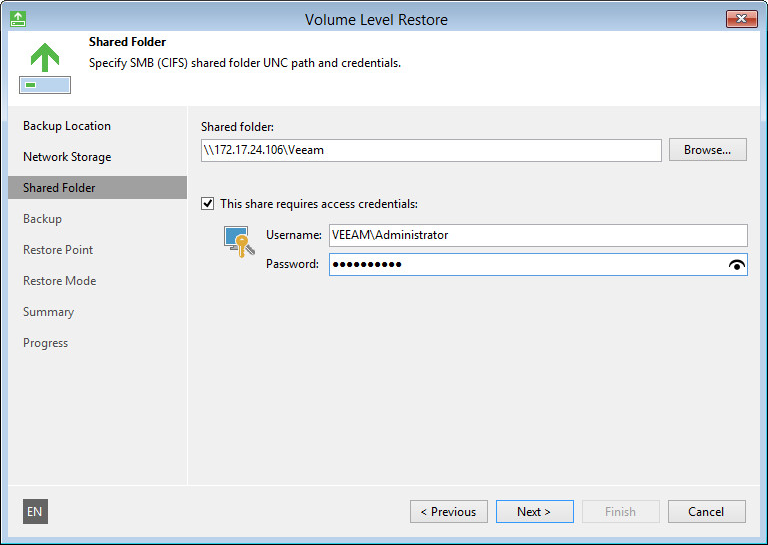768x545 pixels.
Task: Go back with the Previous button
Action: (x=448, y=512)
